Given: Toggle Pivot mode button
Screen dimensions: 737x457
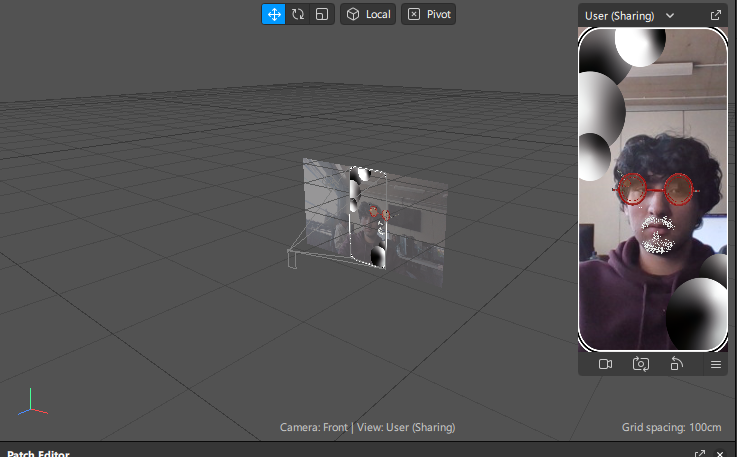Looking at the screenshot, I should (428, 14).
